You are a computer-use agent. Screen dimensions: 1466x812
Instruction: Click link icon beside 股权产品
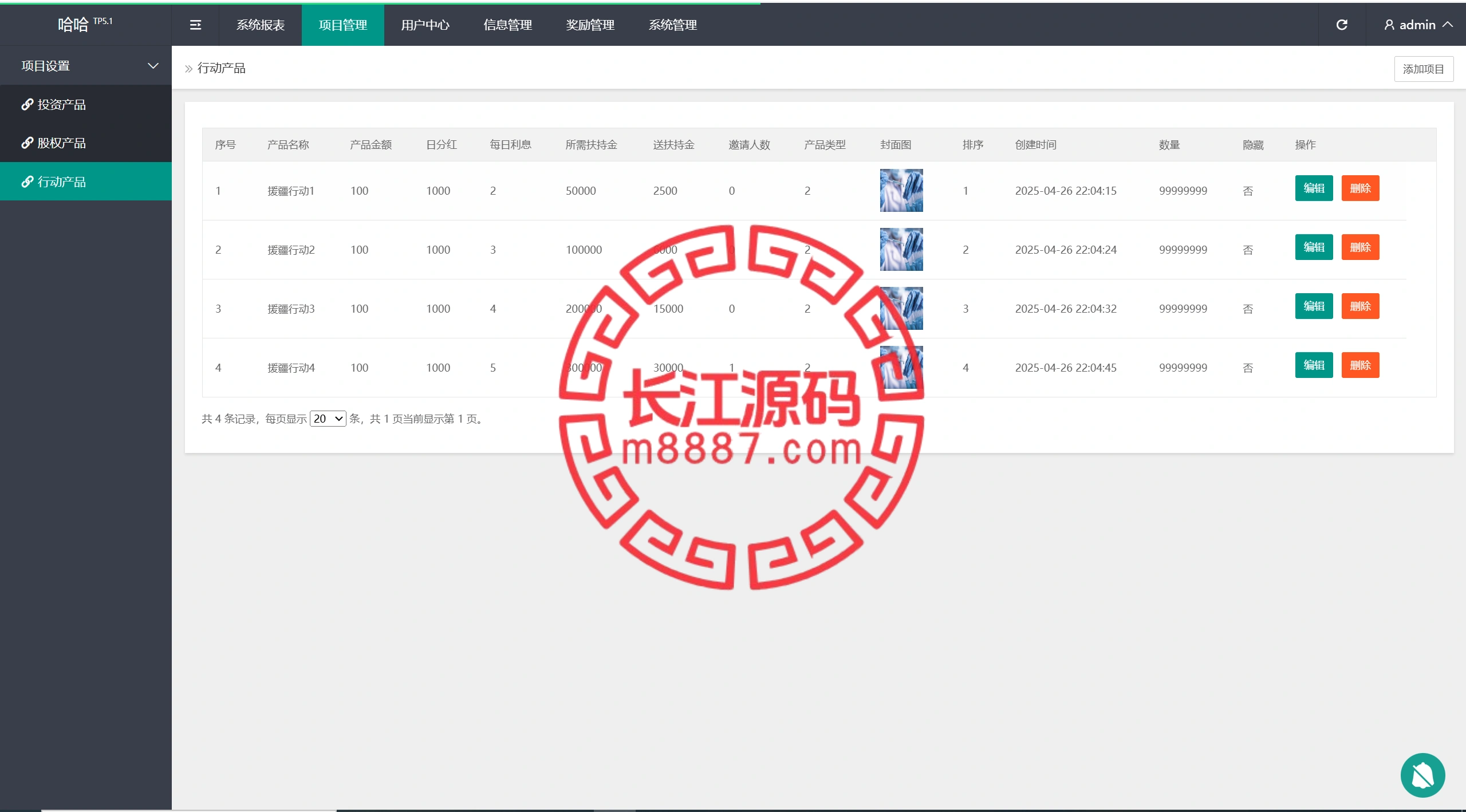(x=27, y=143)
